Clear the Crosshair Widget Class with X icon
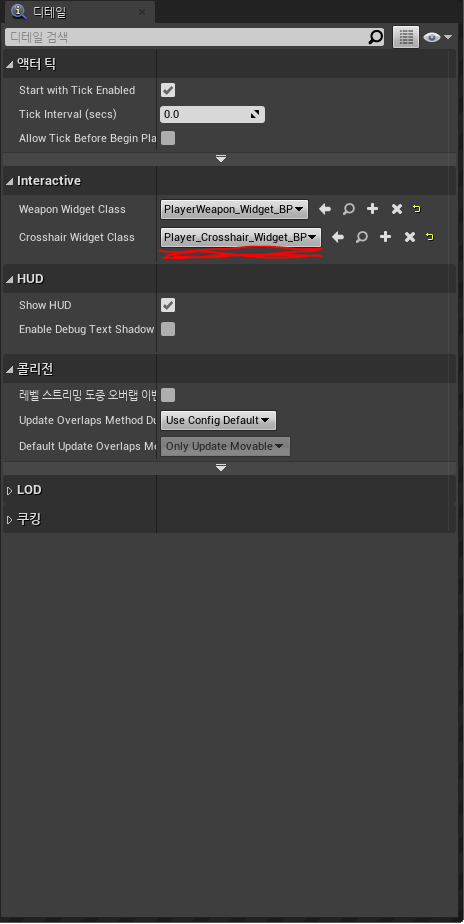The image size is (464, 924). tap(410, 237)
